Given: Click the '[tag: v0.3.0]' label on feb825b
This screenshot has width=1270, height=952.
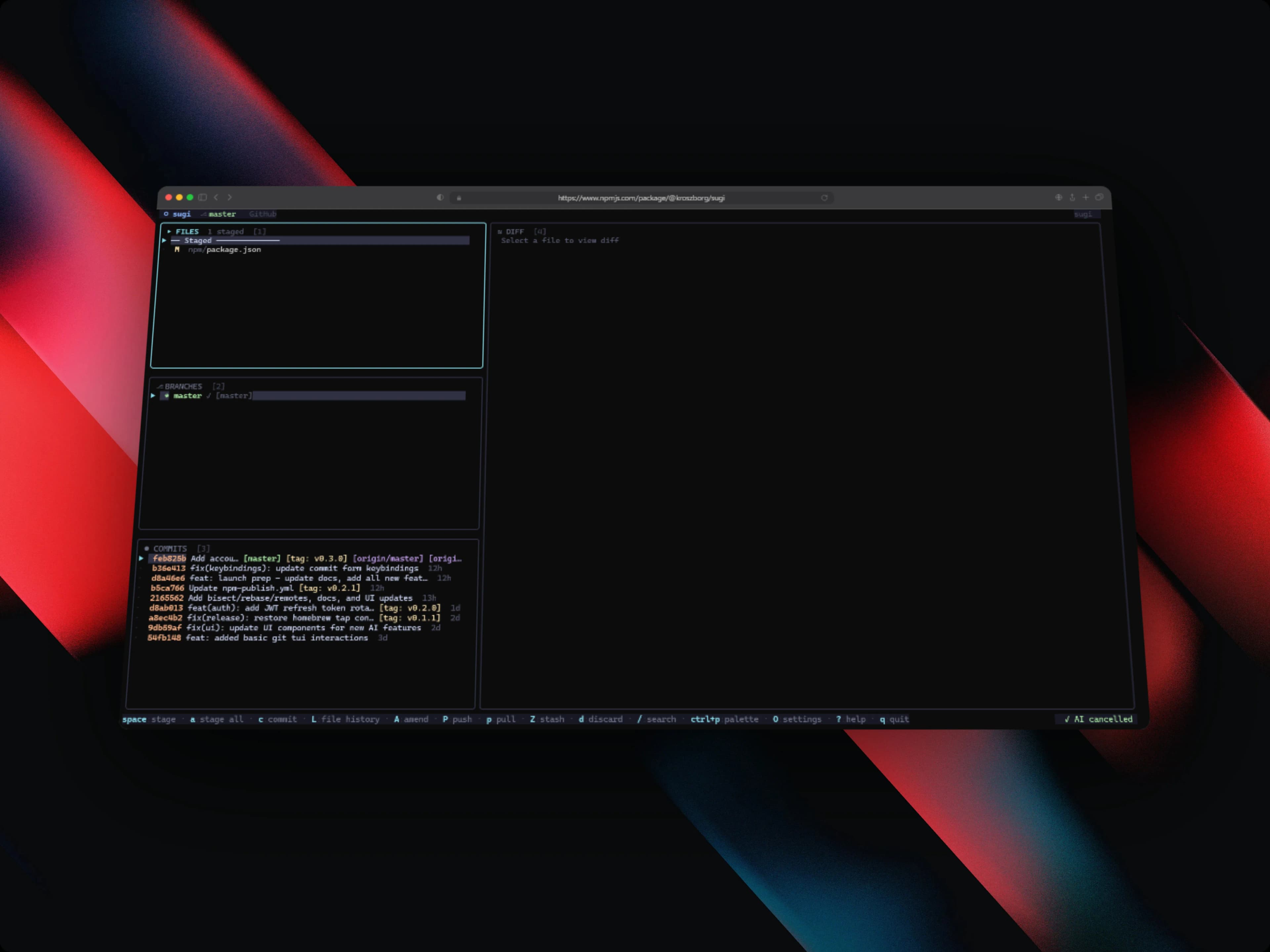Looking at the screenshot, I should 317,558.
